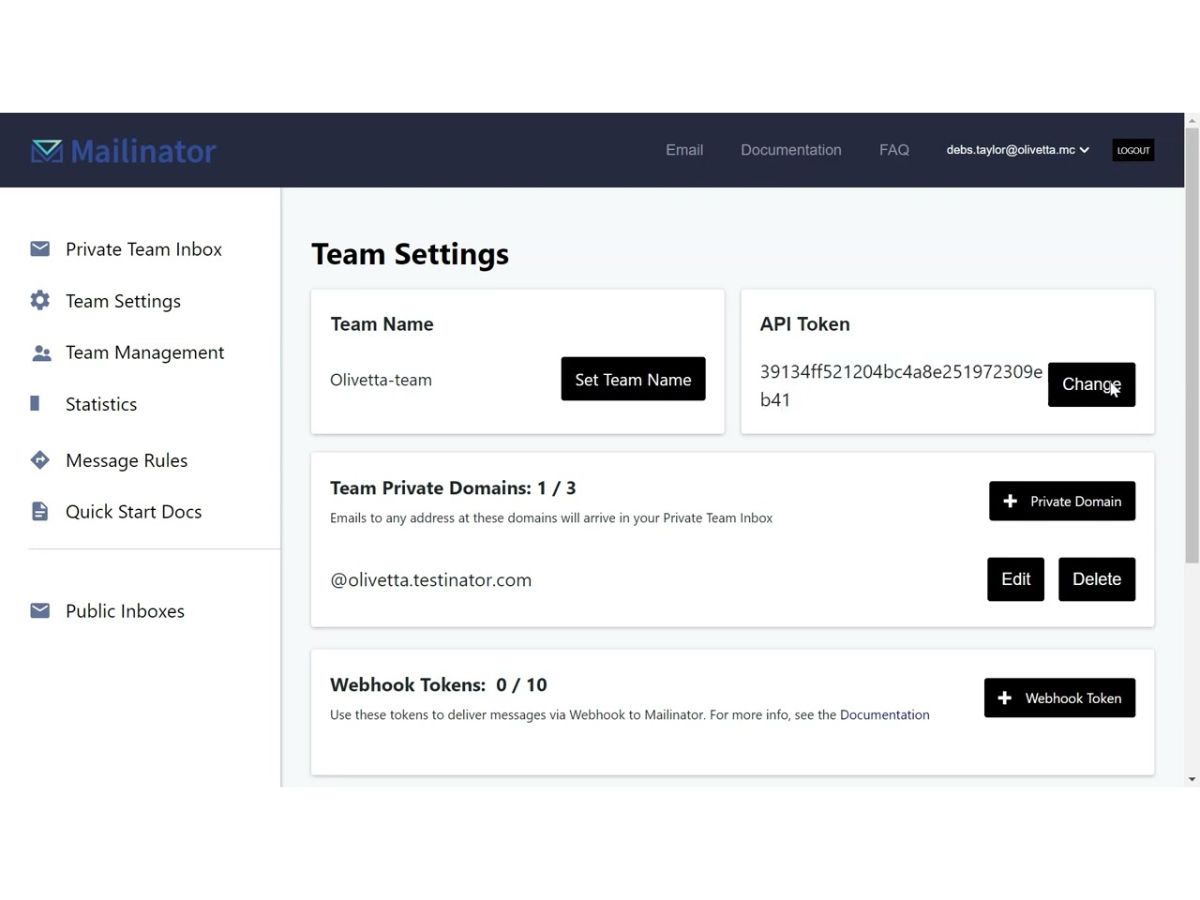
Task: Click the Public Inboxes envelope icon
Action: tap(40, 610)
